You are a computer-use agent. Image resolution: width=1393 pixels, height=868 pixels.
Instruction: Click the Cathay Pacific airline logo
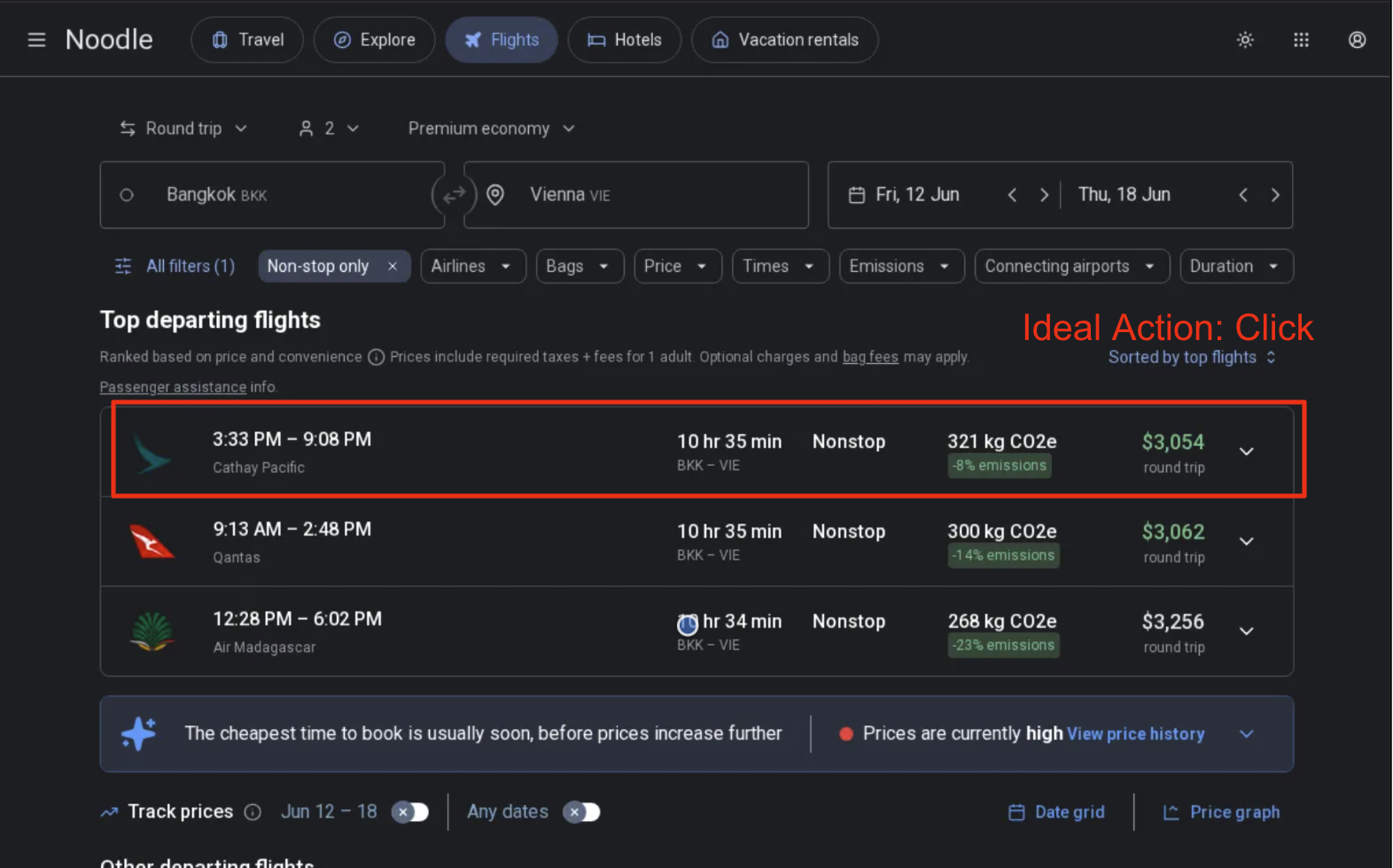[152, 453]
